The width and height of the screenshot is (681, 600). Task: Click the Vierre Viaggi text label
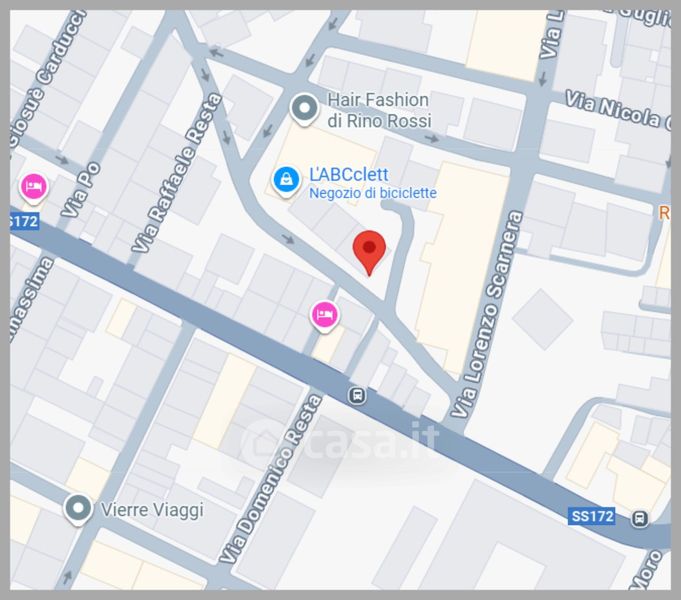(152, 510)
